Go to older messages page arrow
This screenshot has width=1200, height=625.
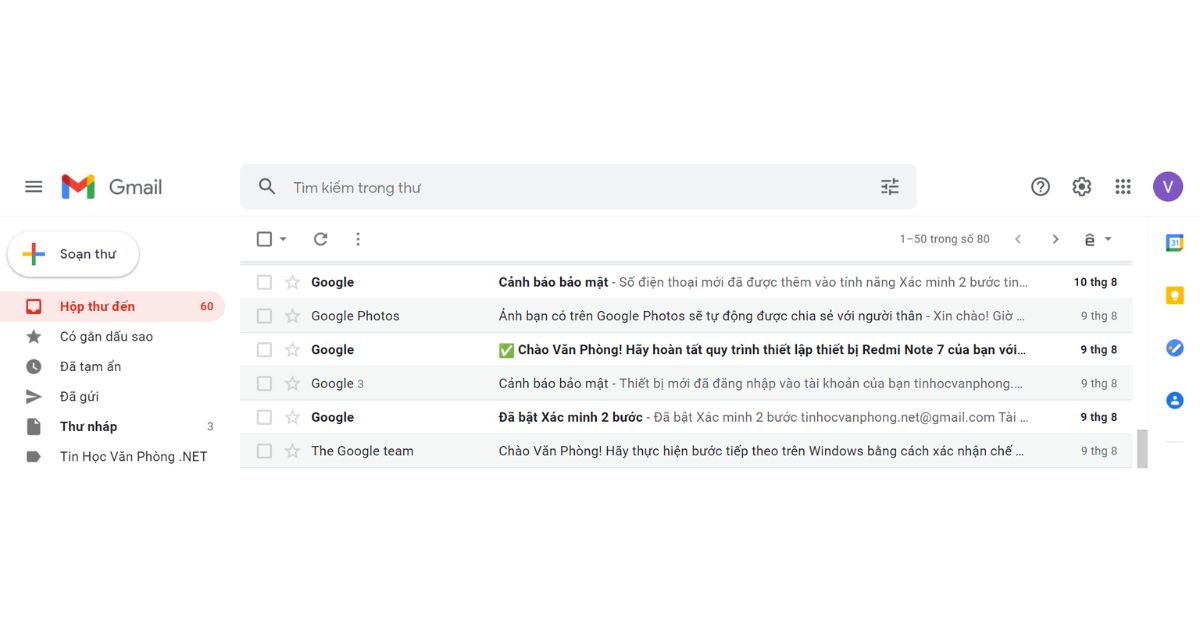1055,239
